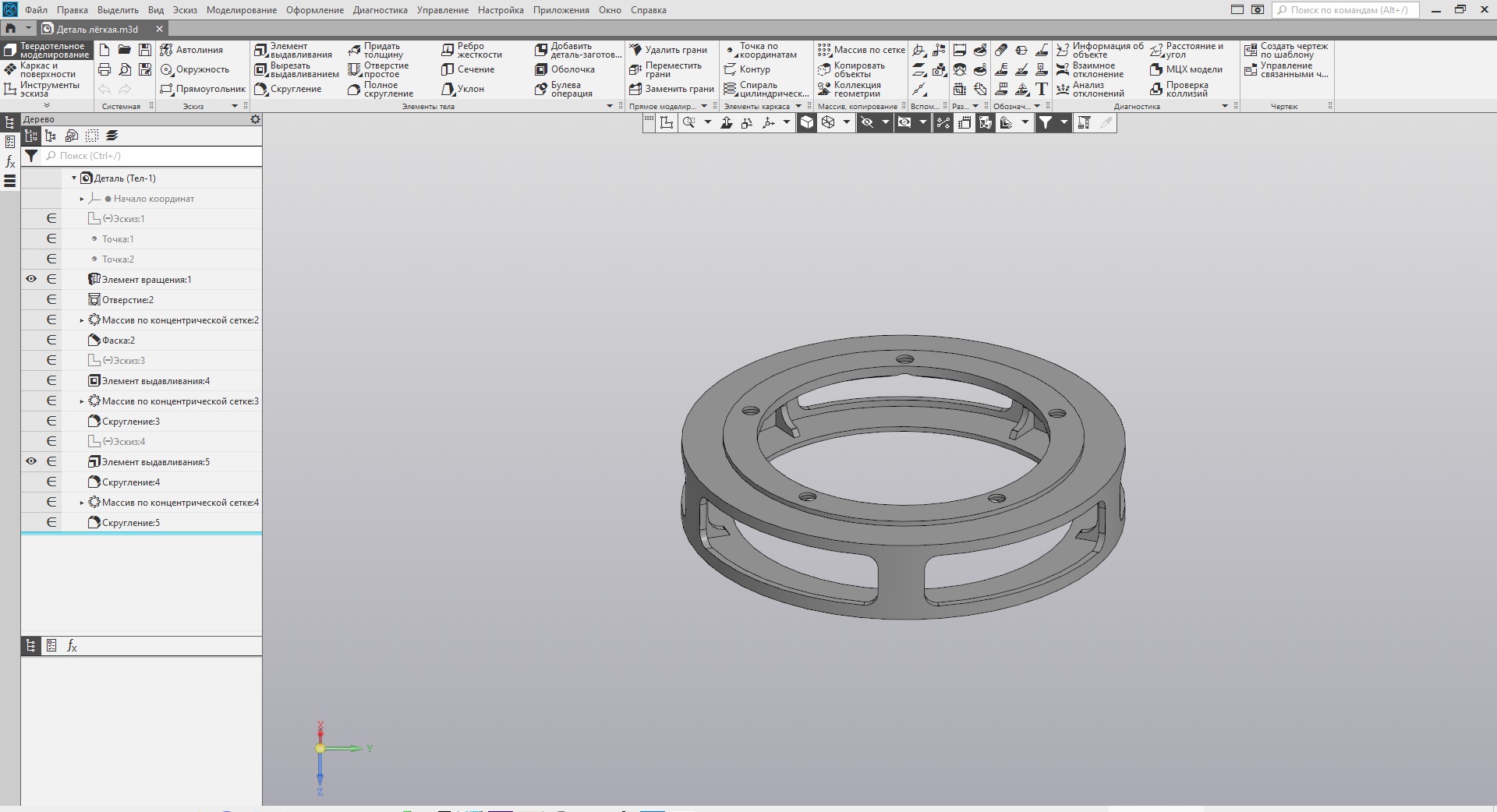Open the Справка menu

[648, 10]
